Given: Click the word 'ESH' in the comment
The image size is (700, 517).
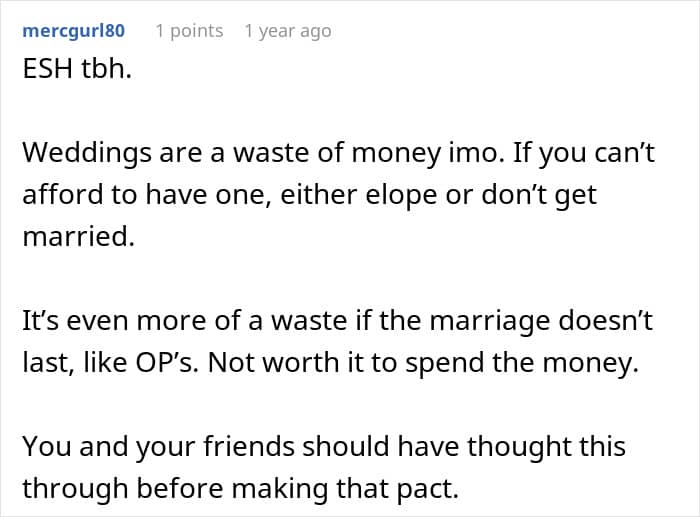Looking at the screenshot, I should [x=48, y=69].
